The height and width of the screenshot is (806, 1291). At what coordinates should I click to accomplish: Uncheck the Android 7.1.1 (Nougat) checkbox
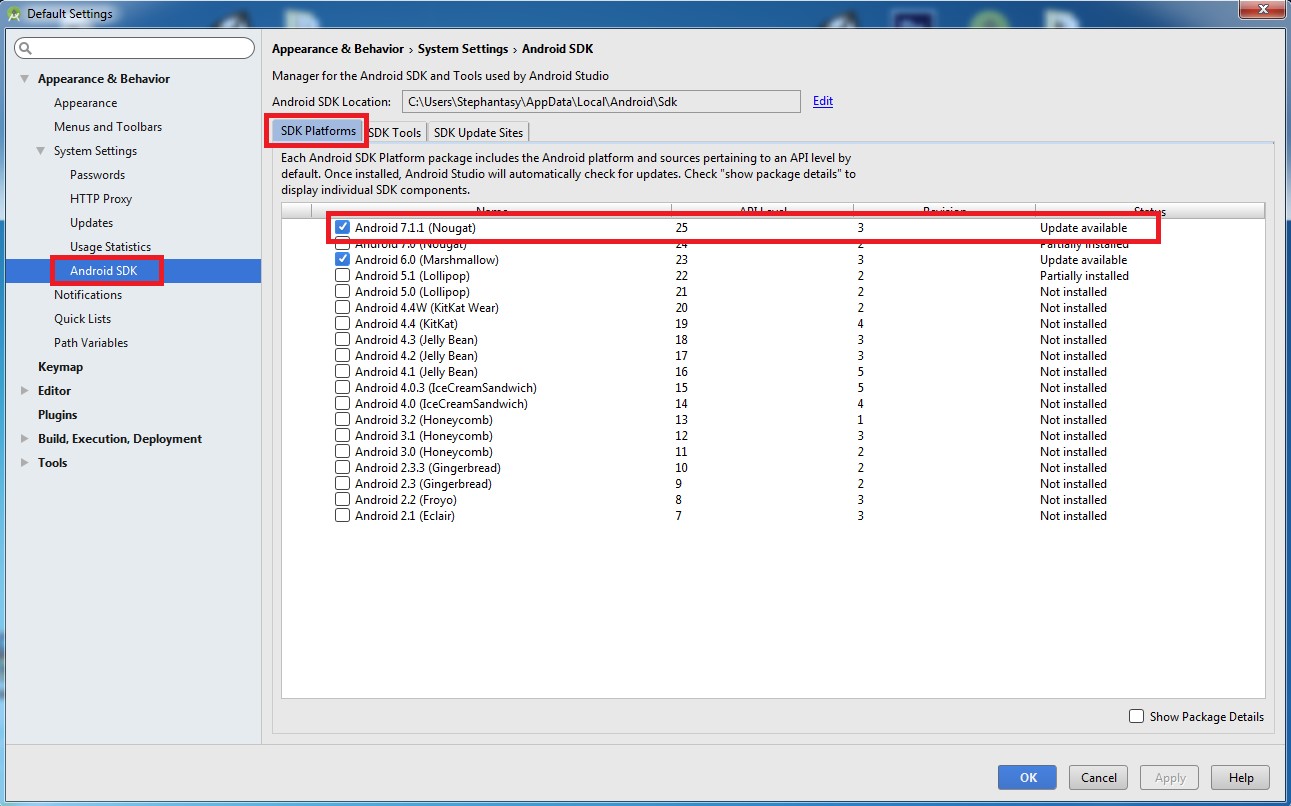point(343,228)
